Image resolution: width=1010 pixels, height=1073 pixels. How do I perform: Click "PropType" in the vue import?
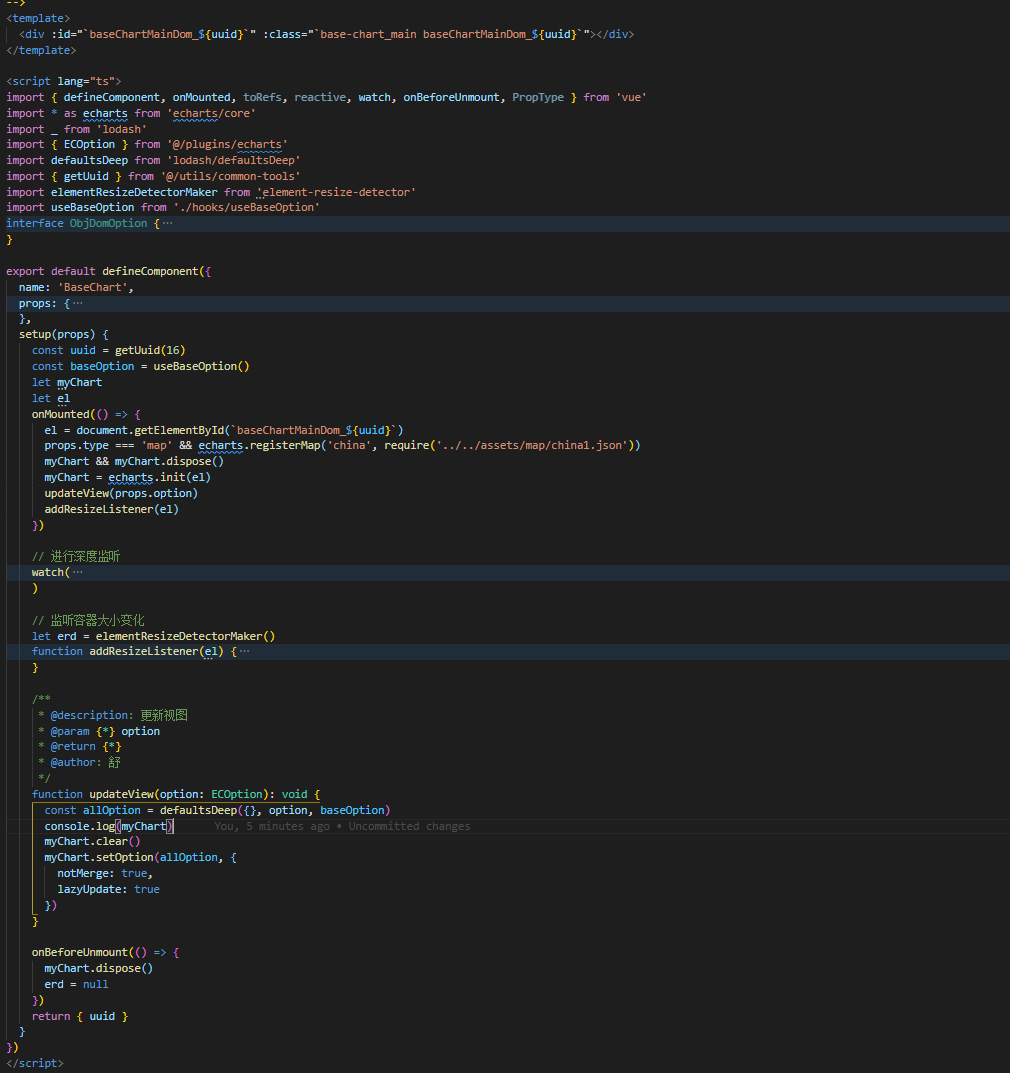tap(538, 97)
